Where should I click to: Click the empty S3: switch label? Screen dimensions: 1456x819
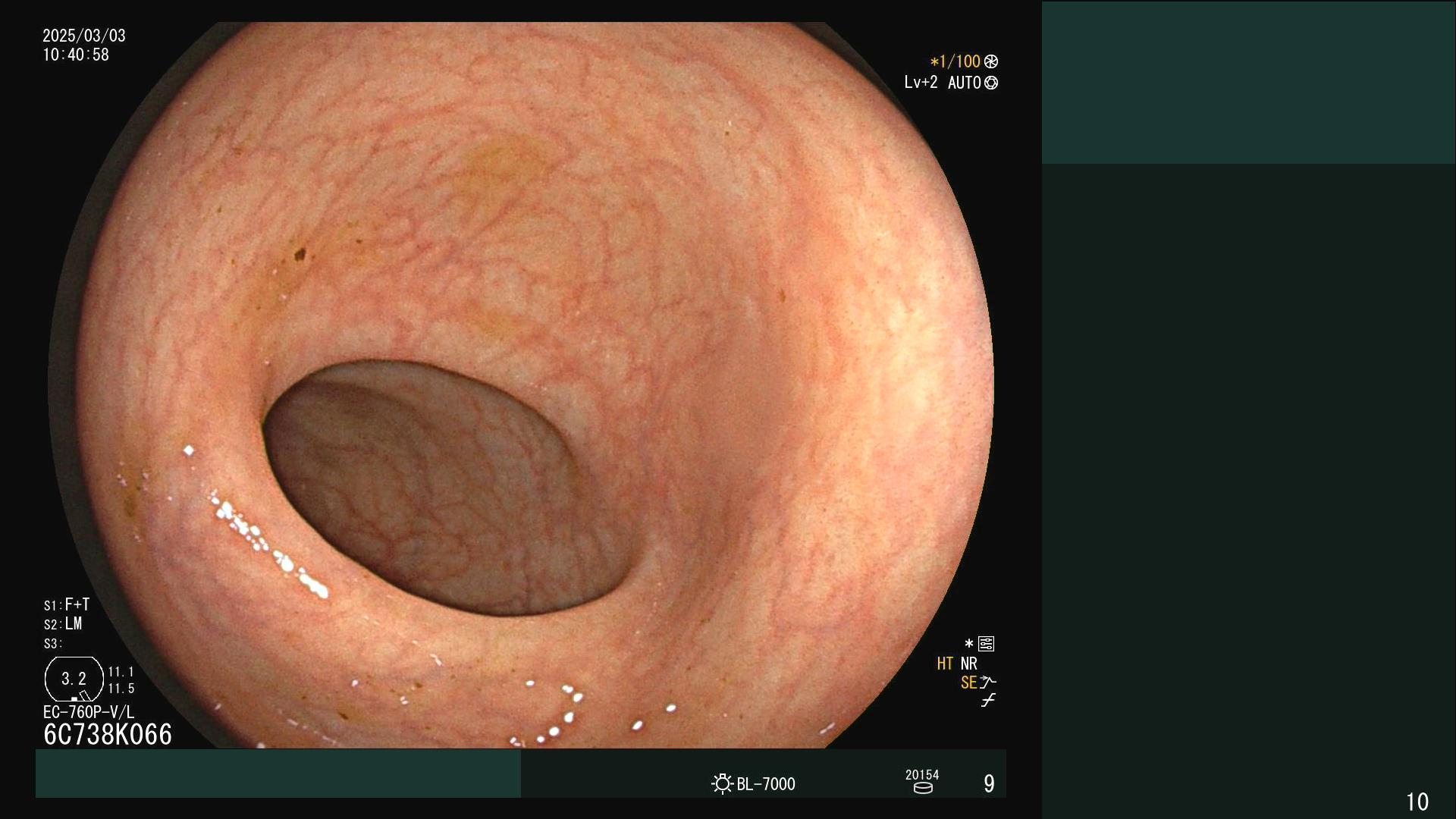53,644
